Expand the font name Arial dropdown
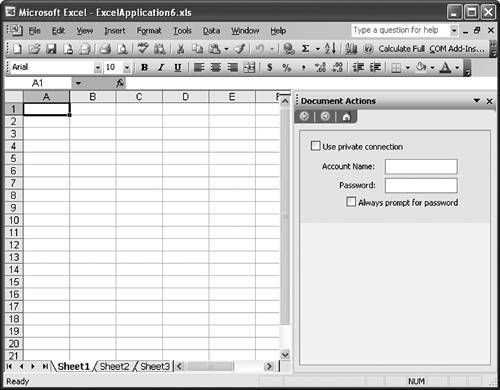 click(97, 68)
